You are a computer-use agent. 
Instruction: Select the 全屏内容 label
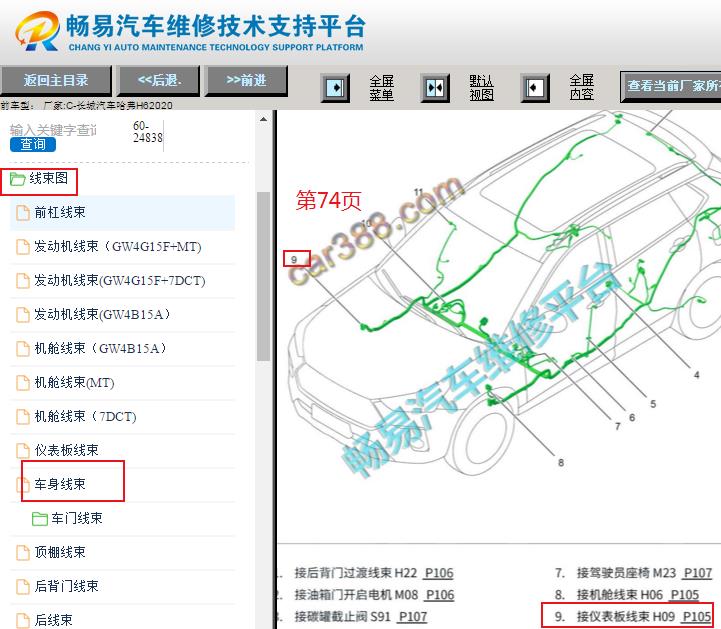[x=582, y=87]
